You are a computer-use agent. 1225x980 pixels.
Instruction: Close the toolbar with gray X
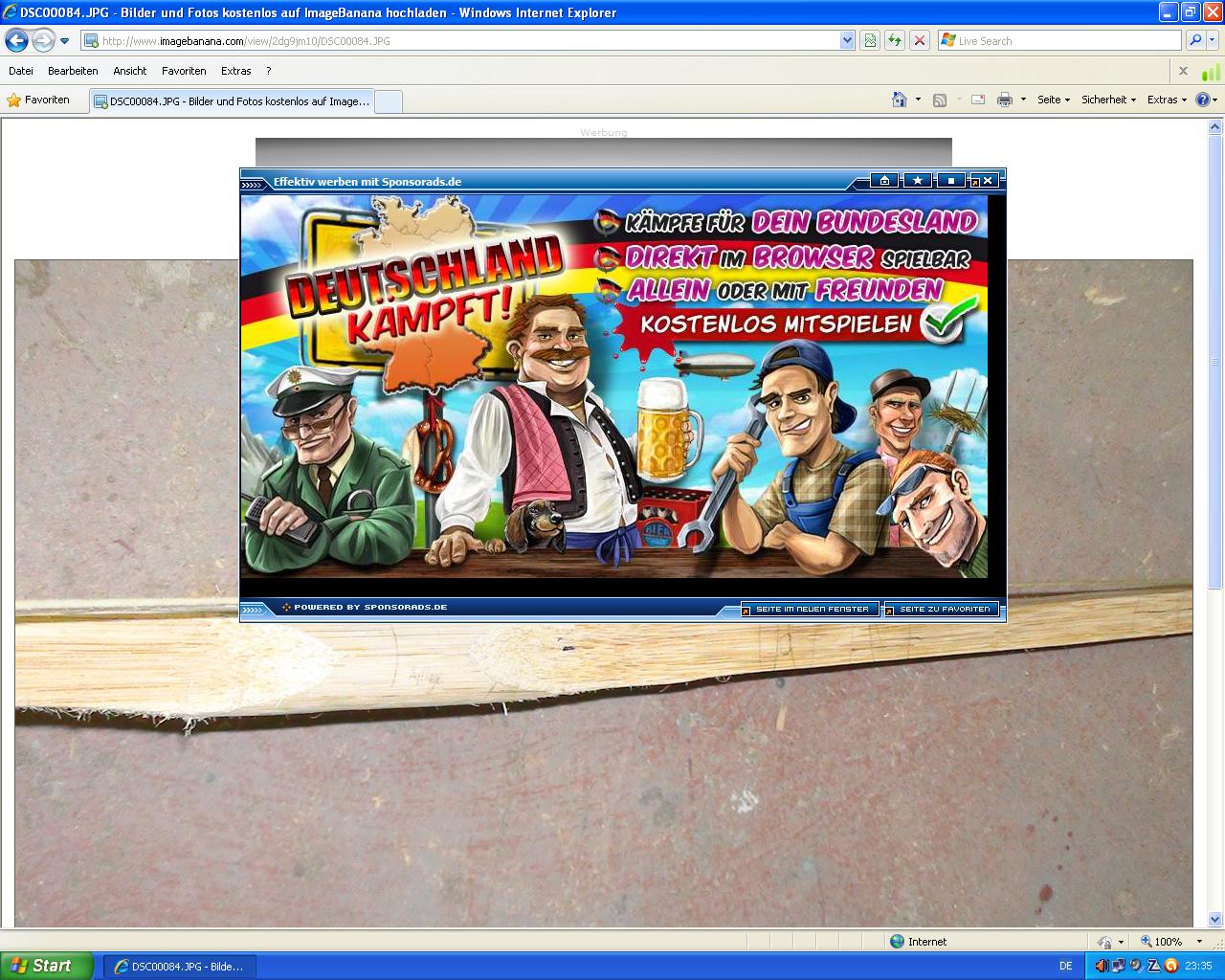click(x=1183, y=71)
